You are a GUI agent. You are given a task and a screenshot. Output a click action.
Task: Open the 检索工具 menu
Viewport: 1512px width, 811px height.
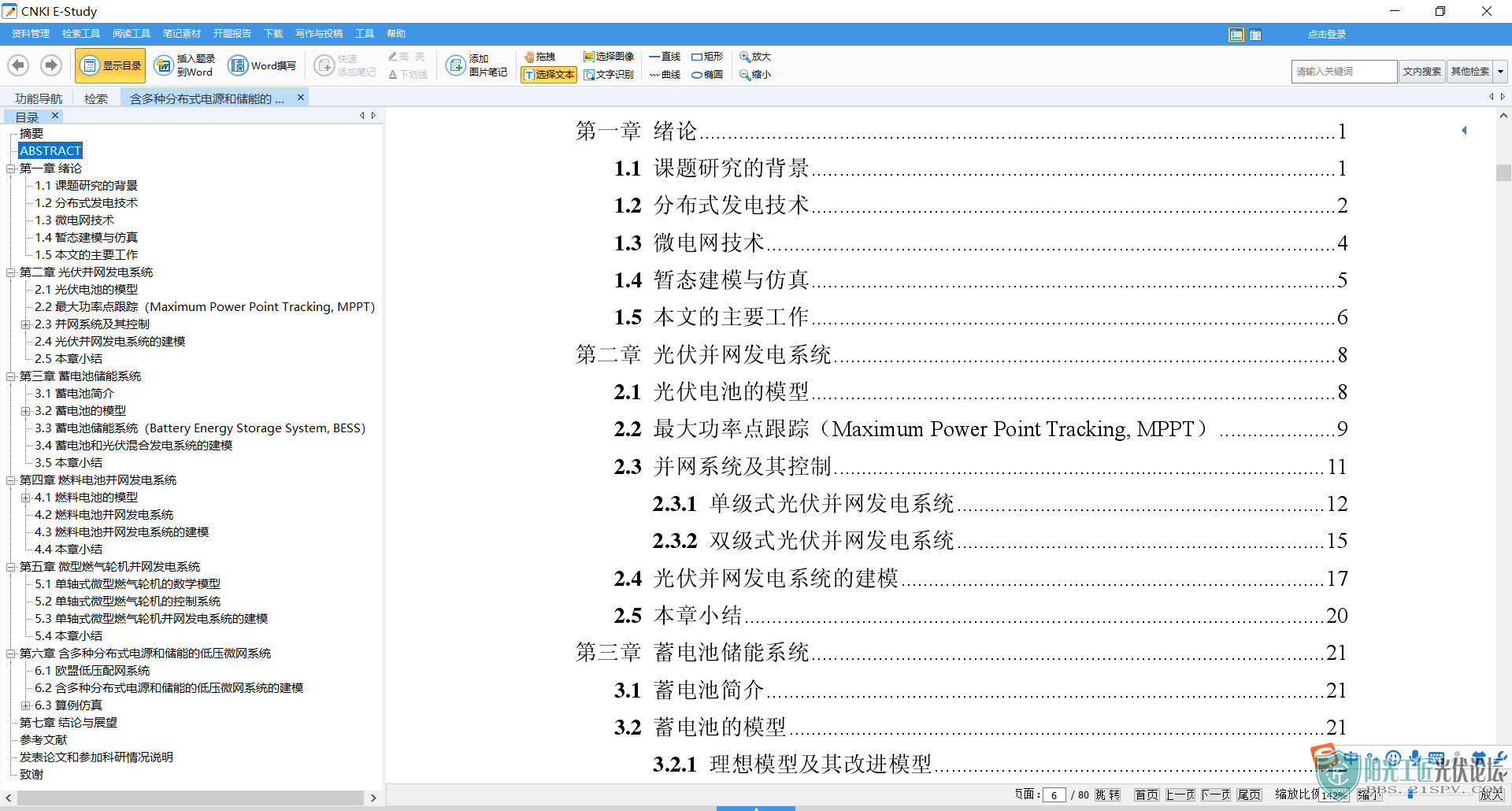pos(81,34)
